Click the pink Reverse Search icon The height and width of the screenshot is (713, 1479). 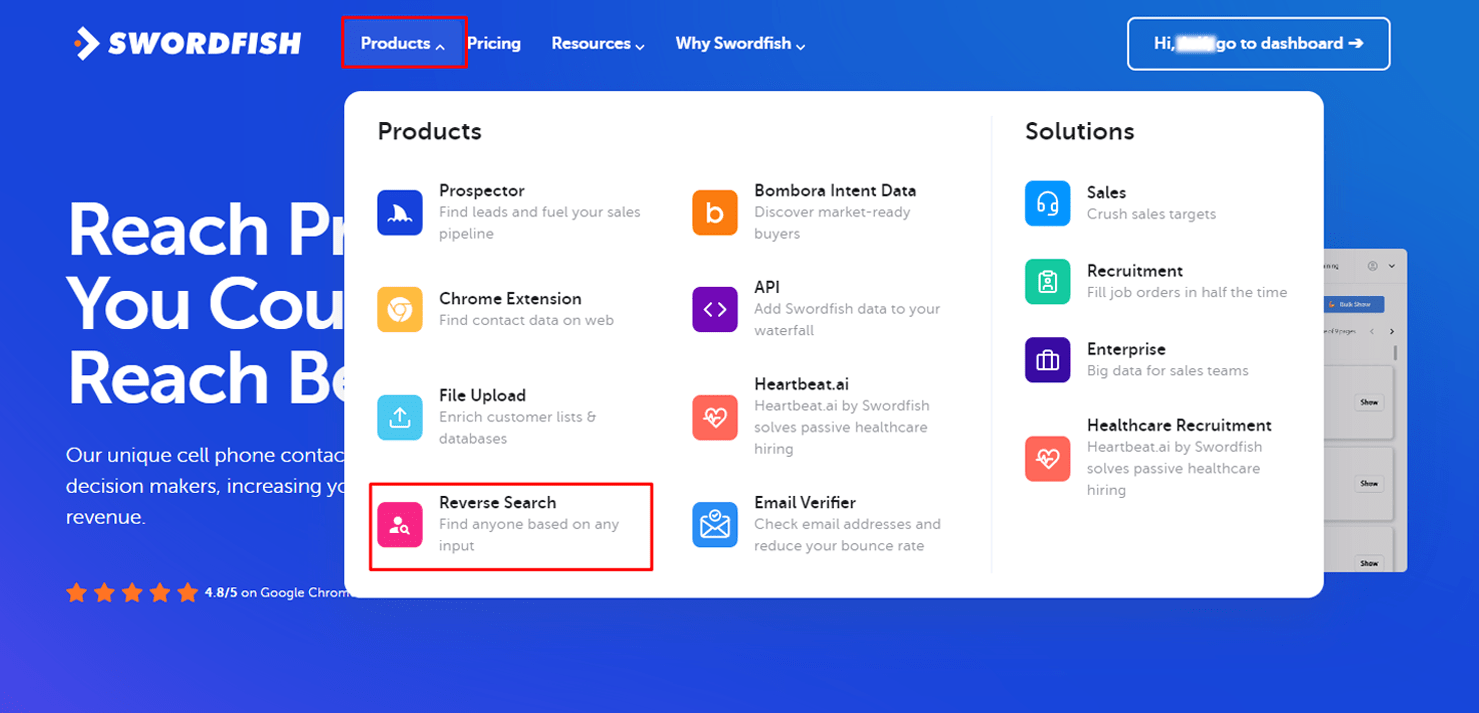coord(400,524)
